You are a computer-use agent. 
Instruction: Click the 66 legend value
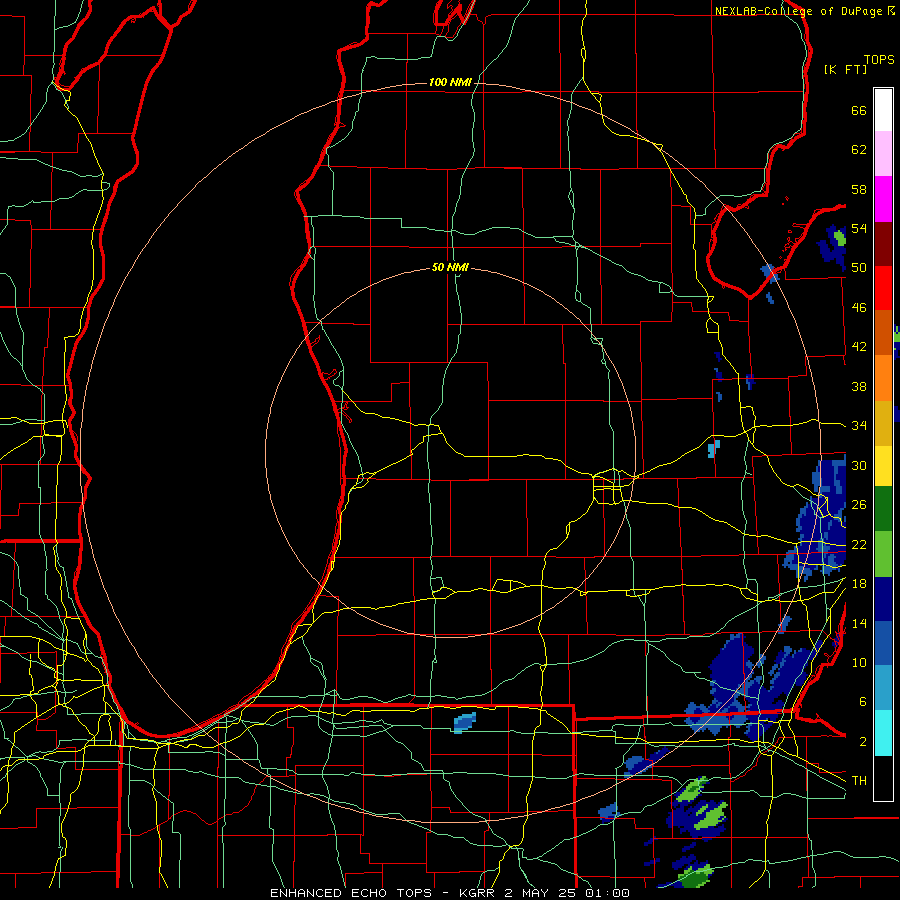(859, 110)
